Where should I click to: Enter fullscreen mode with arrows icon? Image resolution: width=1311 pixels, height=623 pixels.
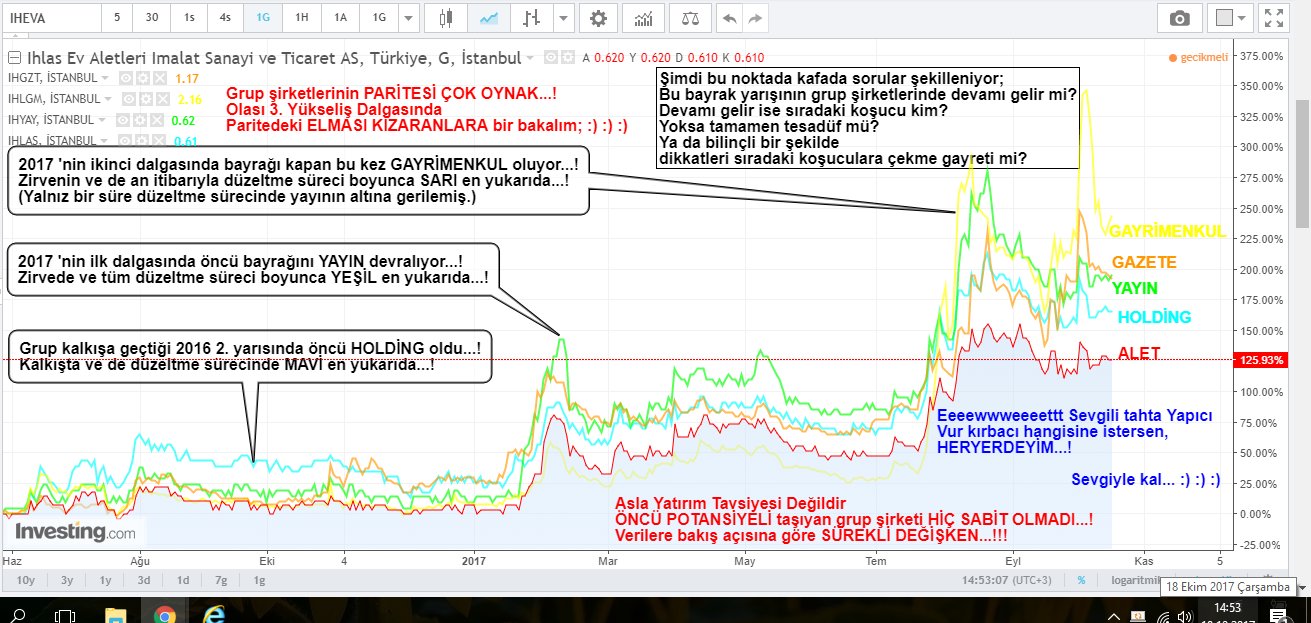coord(1273,17)
